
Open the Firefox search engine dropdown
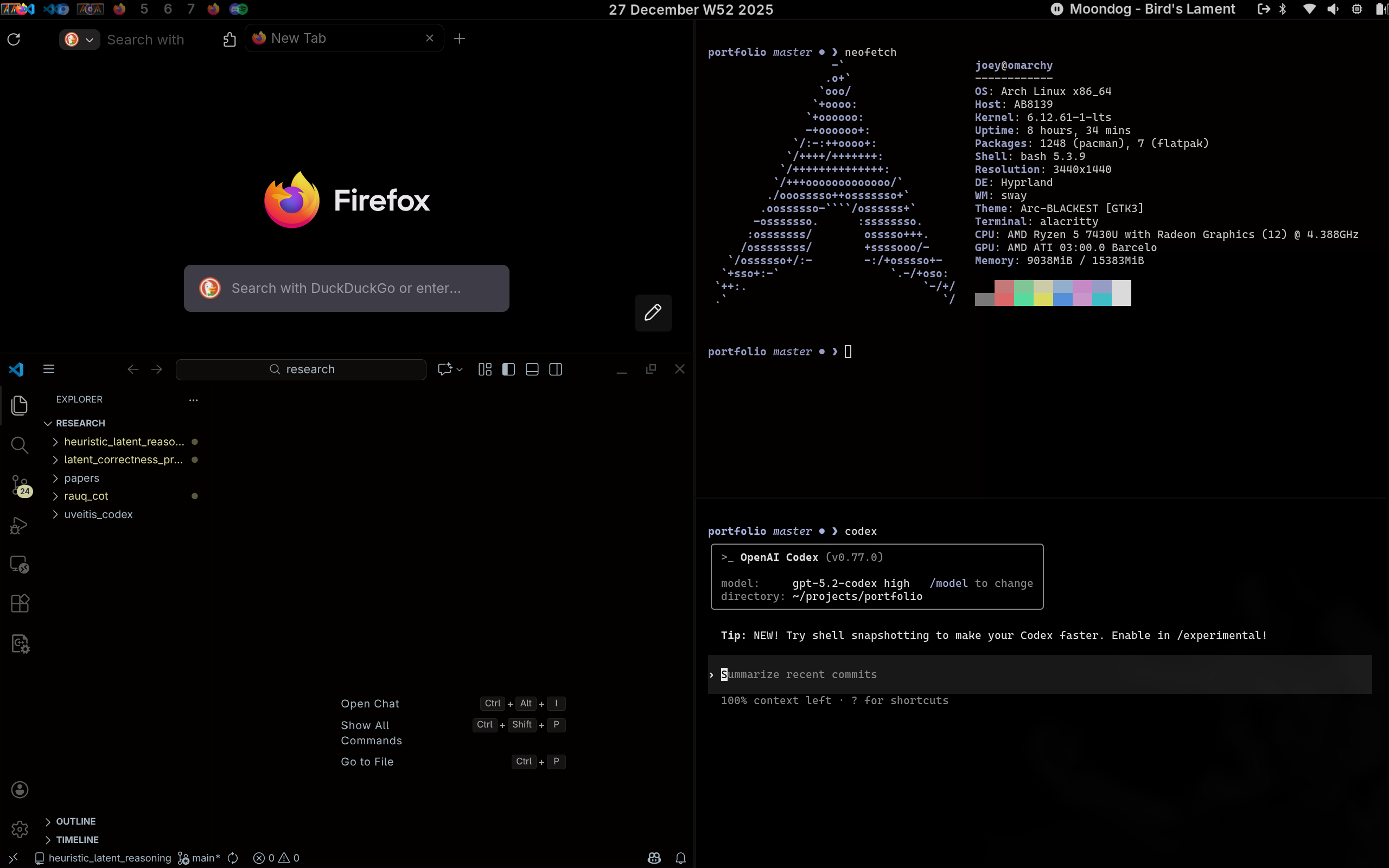(x=79, y=39)
